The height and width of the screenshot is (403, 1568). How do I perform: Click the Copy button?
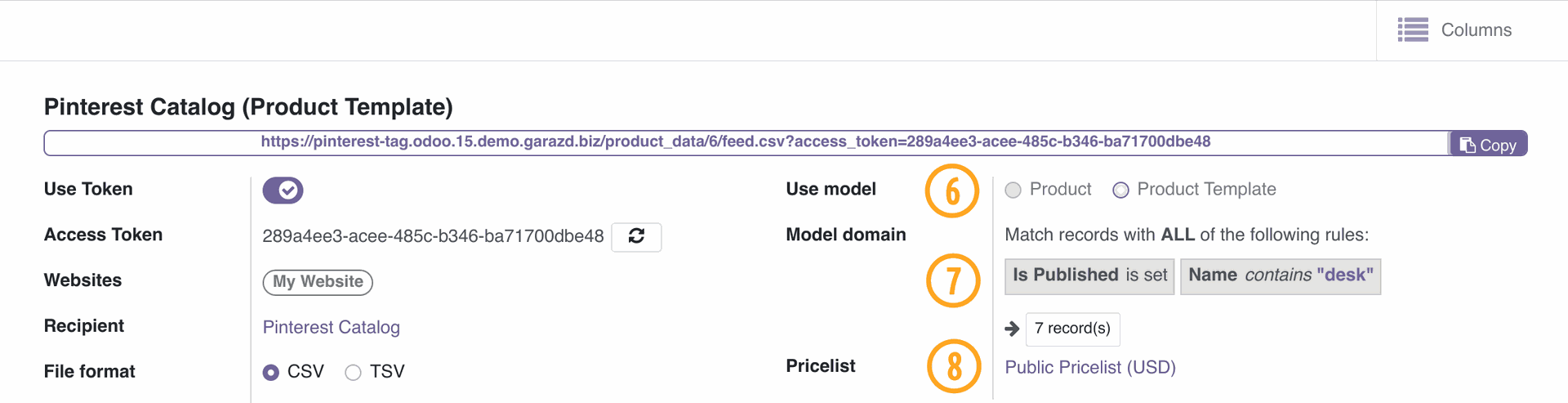click(x=1488, y=144)
